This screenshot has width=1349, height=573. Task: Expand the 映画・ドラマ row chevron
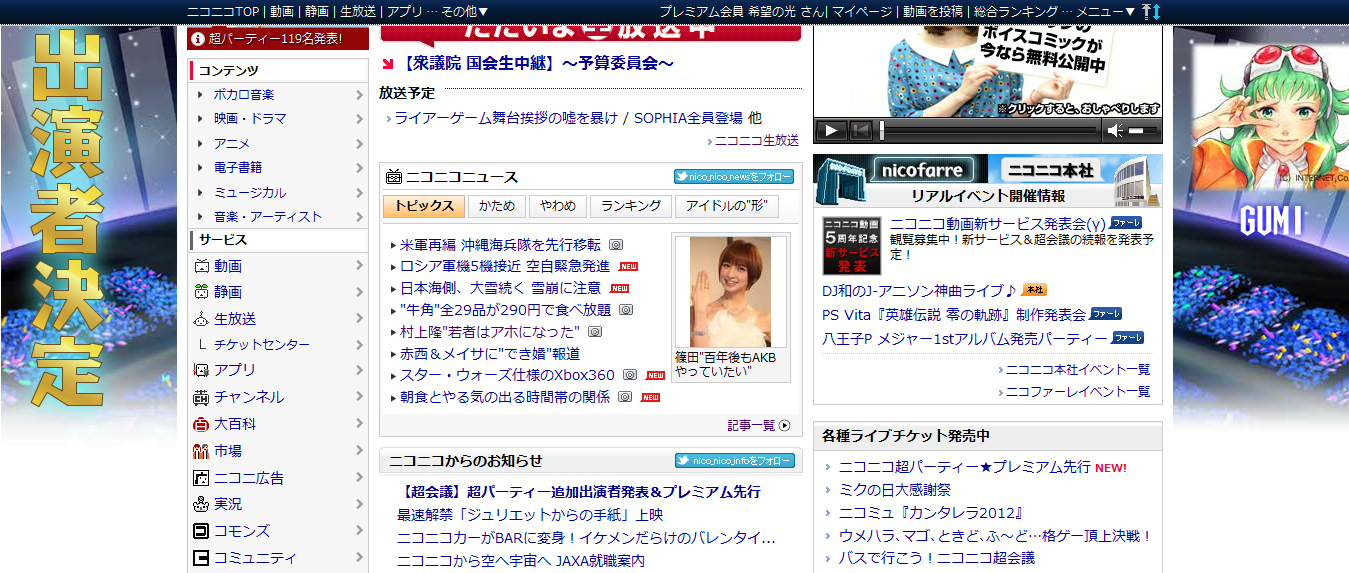359,119
